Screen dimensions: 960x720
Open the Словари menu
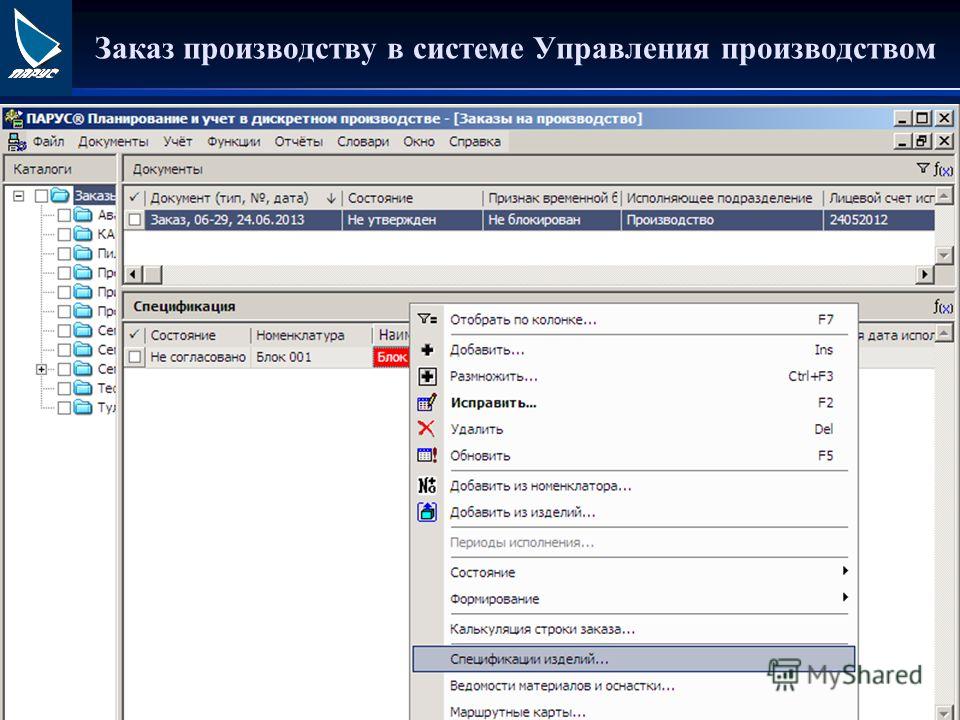[x=363, y=141]
